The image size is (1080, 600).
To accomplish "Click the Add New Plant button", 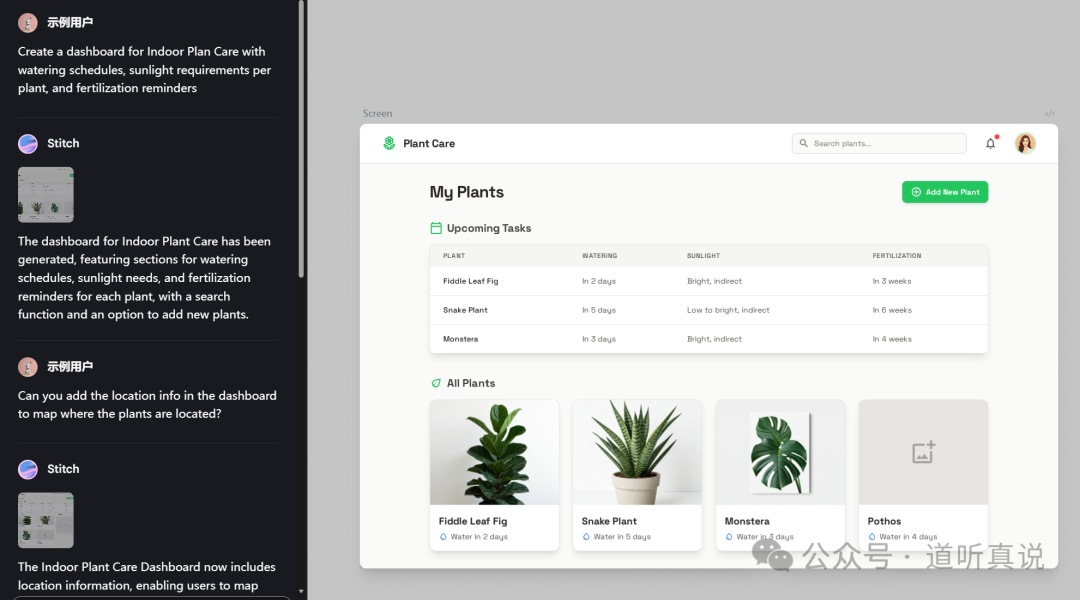I will tap(945, 192).
